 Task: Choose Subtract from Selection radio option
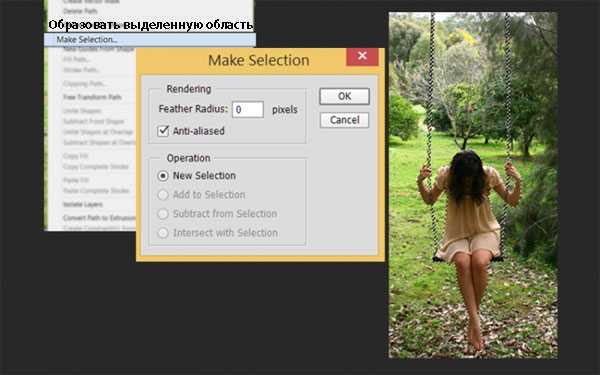click(163, 214)
